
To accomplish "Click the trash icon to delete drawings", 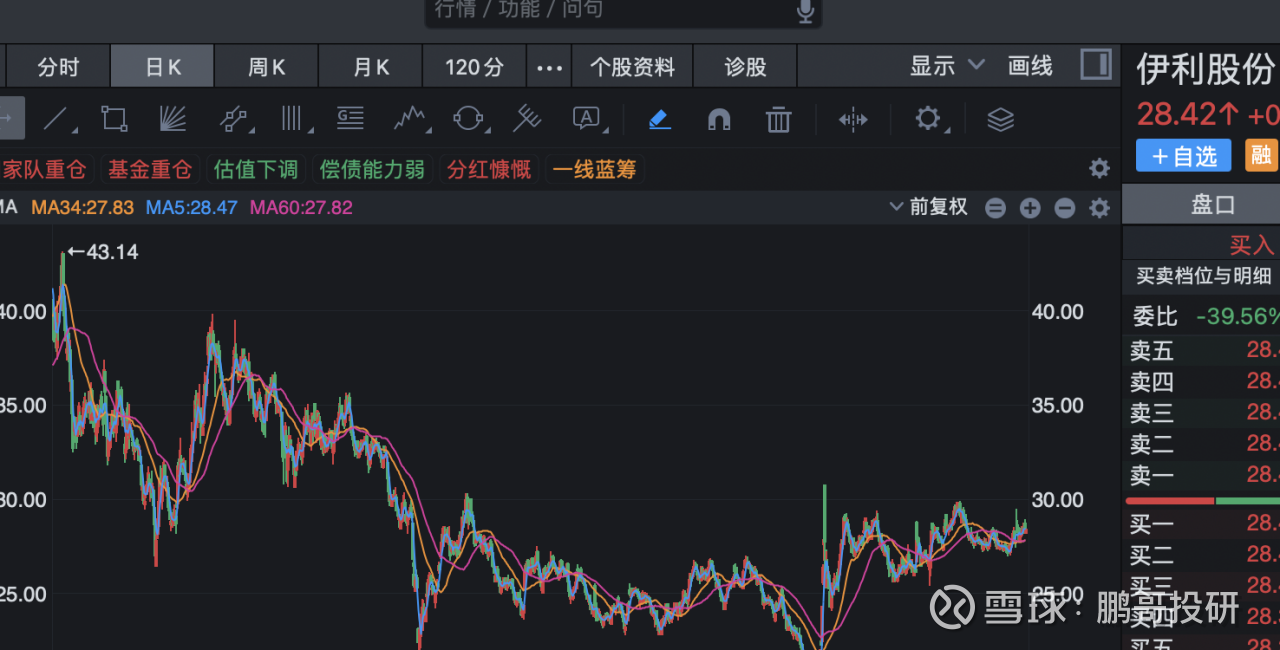I will 778,120.
